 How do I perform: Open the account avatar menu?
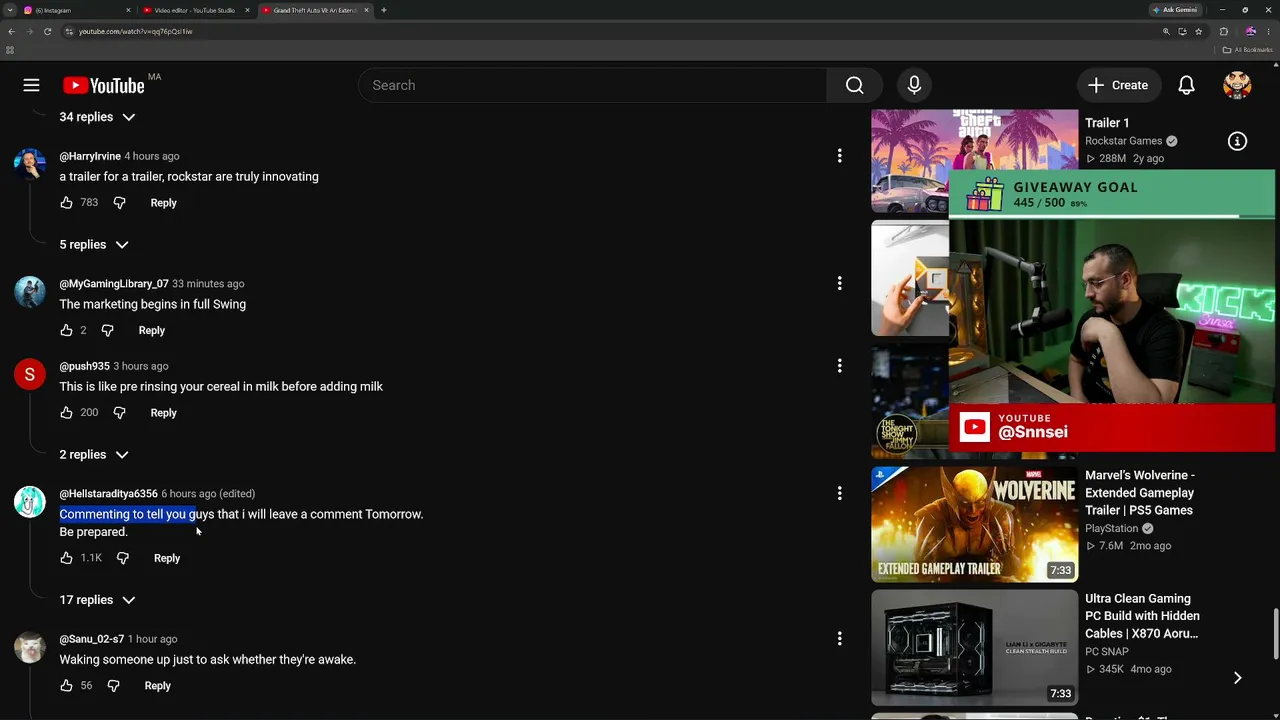pos(1237,85)
